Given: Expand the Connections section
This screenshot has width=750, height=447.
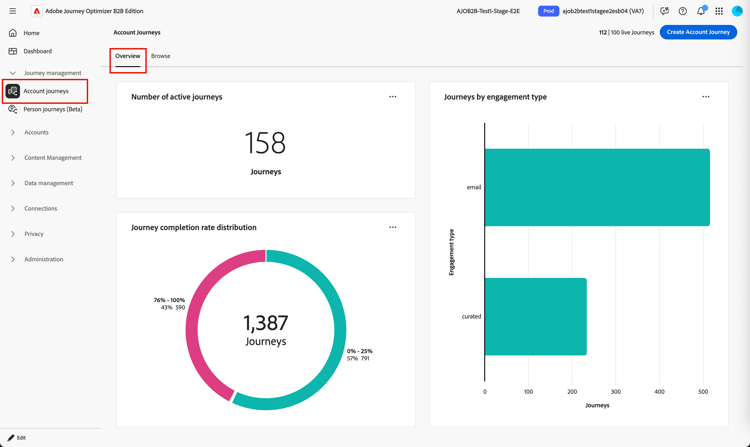Looking at the screenshot, I should tap(12, 208).
